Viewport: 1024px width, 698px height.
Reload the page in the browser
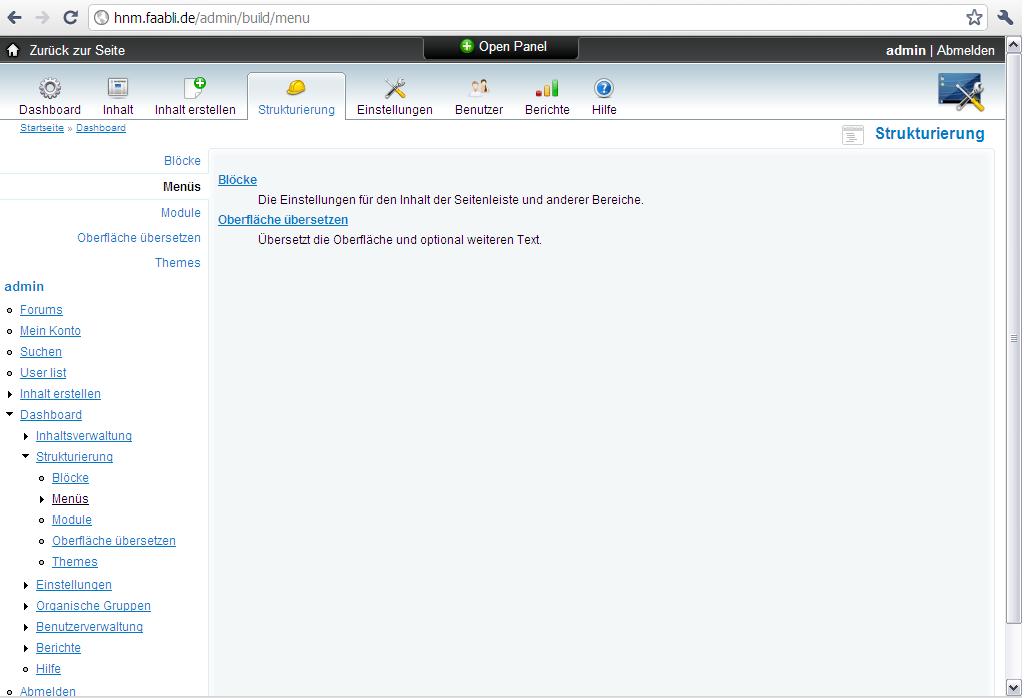[x=70, y=17]
